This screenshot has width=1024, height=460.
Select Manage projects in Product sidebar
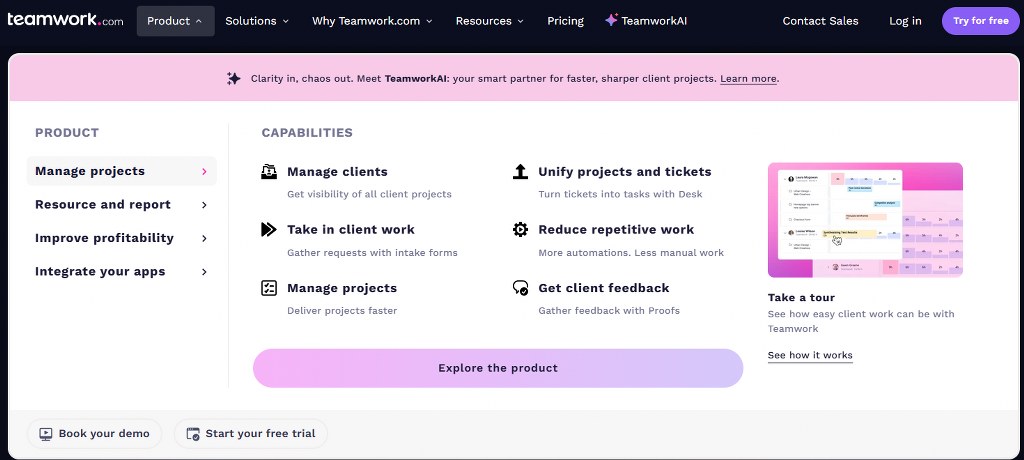pos(121,171)
